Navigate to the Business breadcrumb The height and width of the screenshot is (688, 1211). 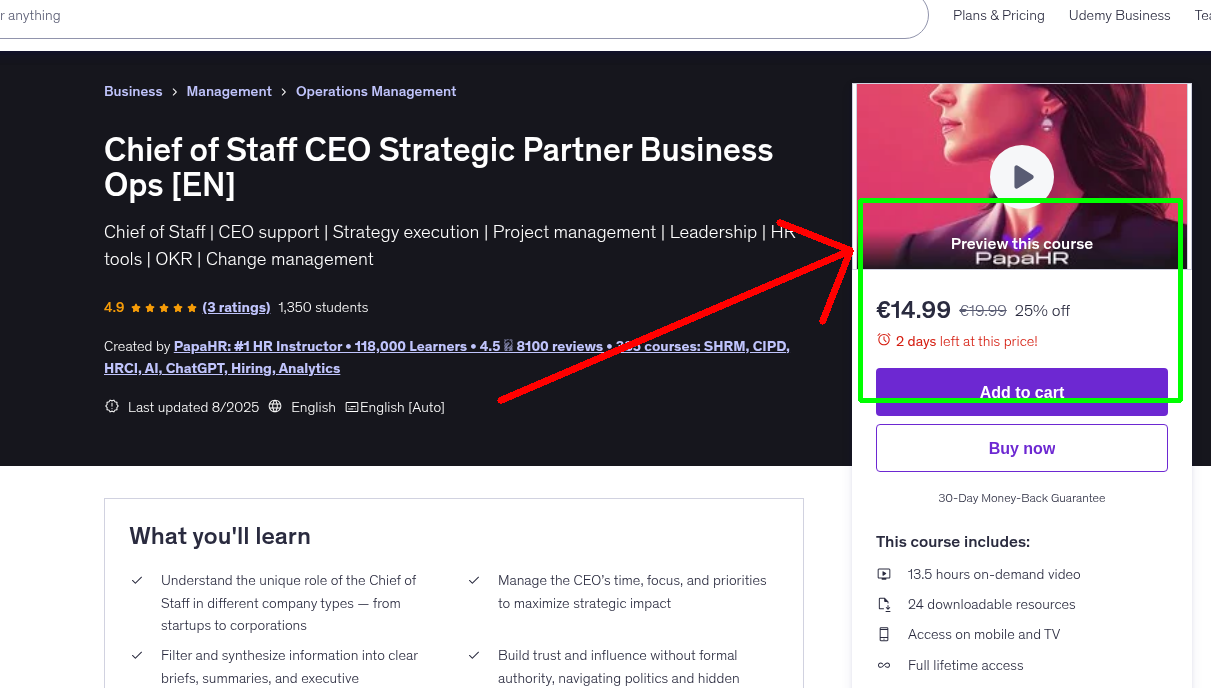(x=133, y=91)
